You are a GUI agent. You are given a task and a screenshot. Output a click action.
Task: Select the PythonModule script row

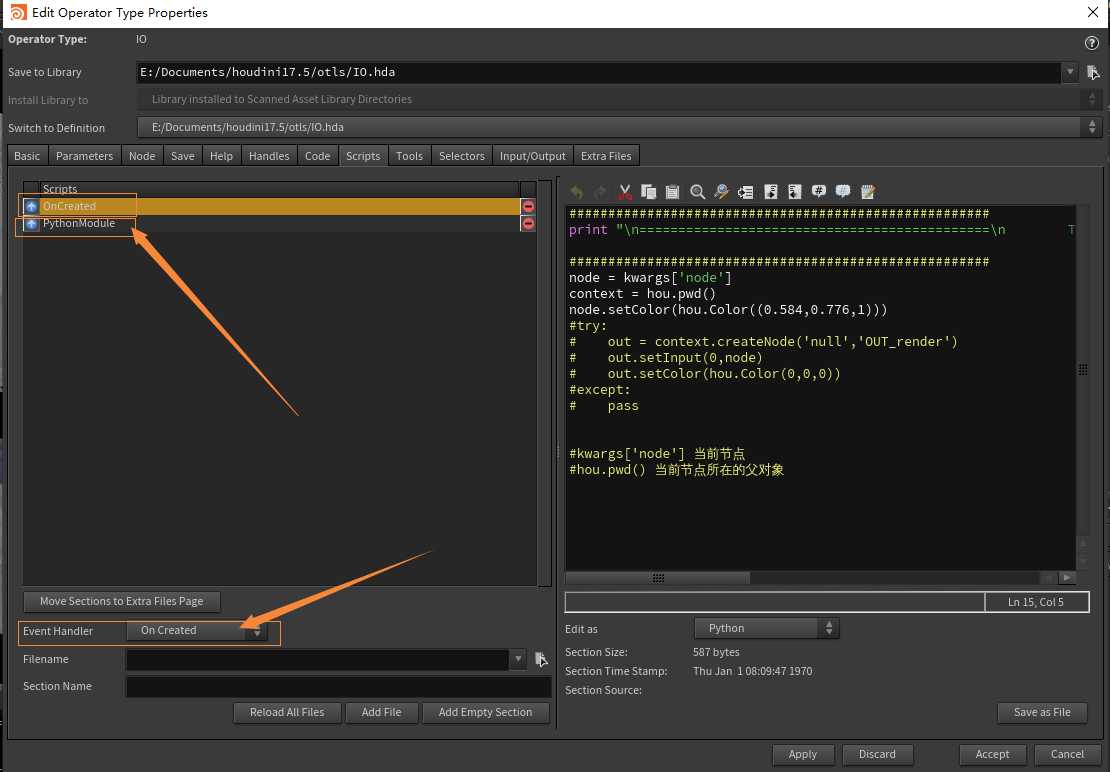(x=280, y=224)
